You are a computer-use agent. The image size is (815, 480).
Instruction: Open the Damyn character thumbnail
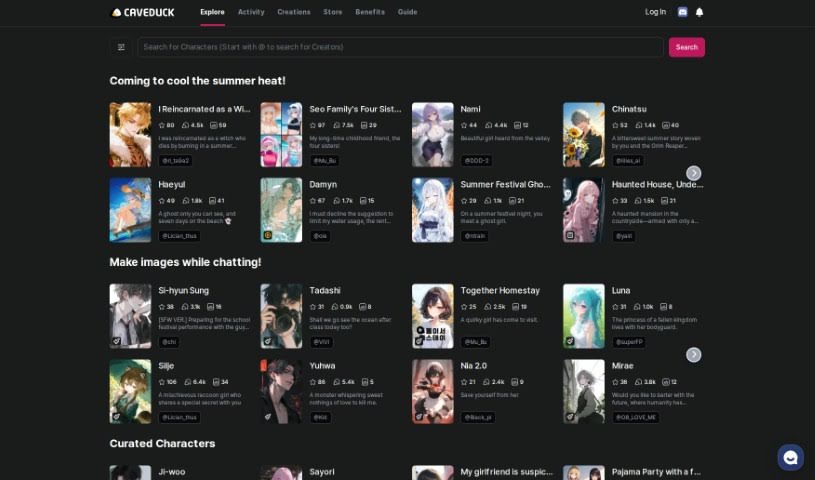click(281, 210)
